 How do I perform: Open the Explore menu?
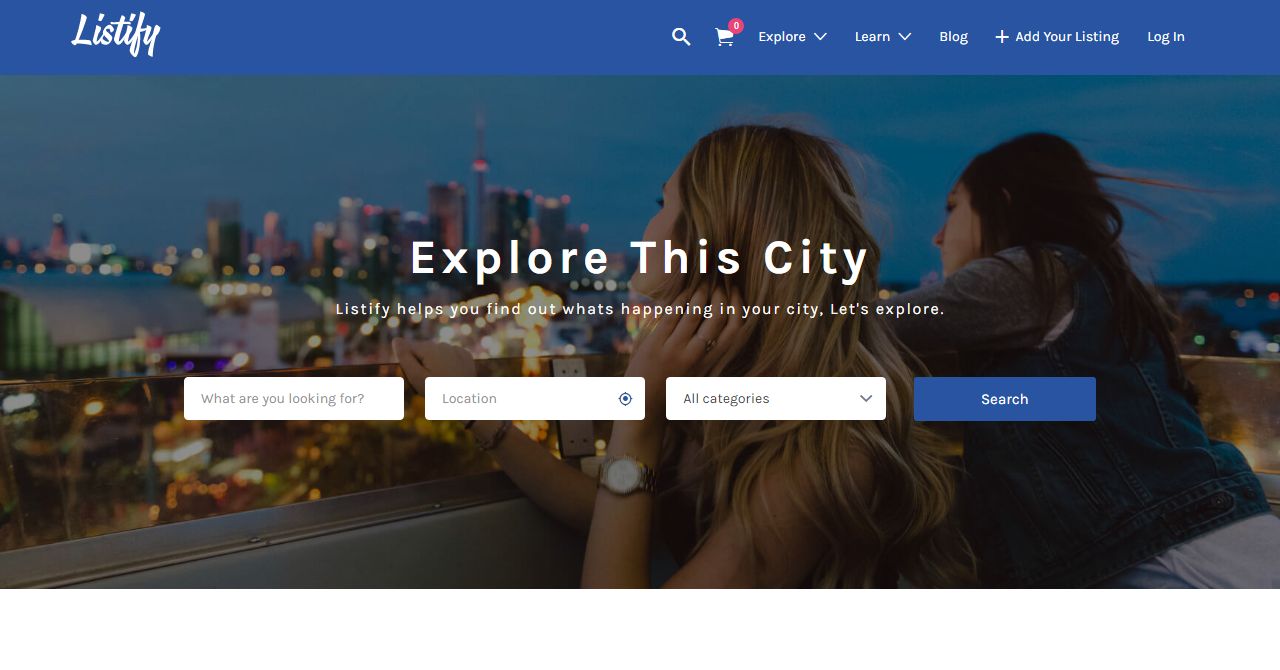click(782, 37)
